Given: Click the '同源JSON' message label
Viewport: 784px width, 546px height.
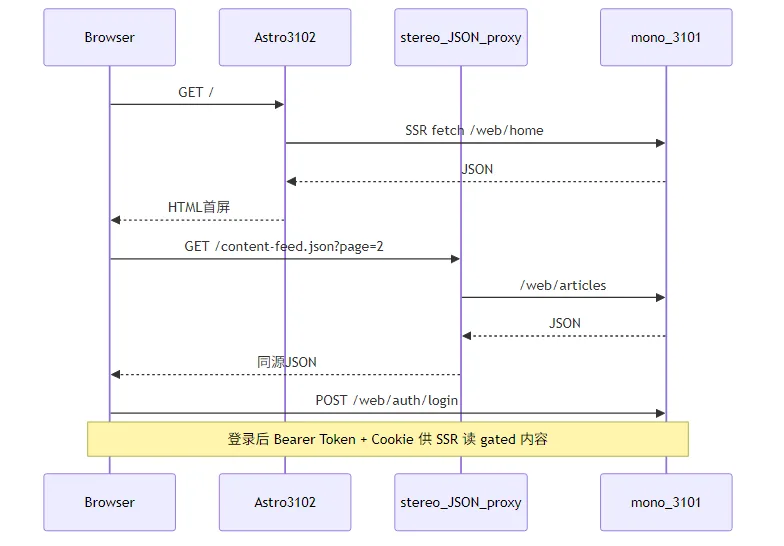Looking at the screenshot, I should click(x=286, y=362).
